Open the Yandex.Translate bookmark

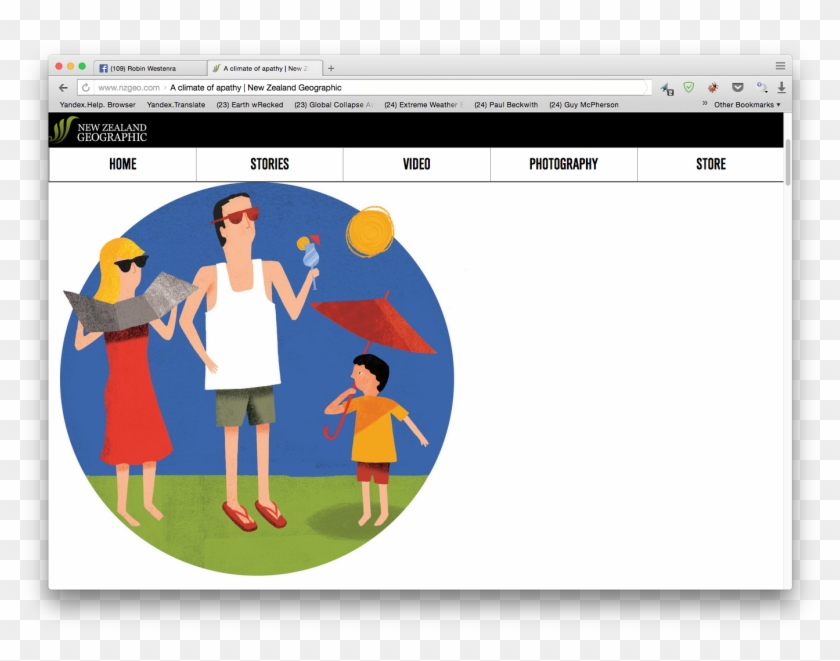(x=176, y=105)
